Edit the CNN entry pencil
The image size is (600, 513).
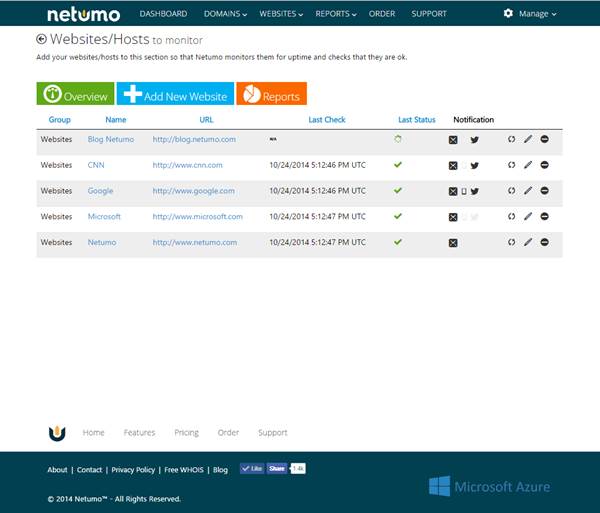pos(528,165)
